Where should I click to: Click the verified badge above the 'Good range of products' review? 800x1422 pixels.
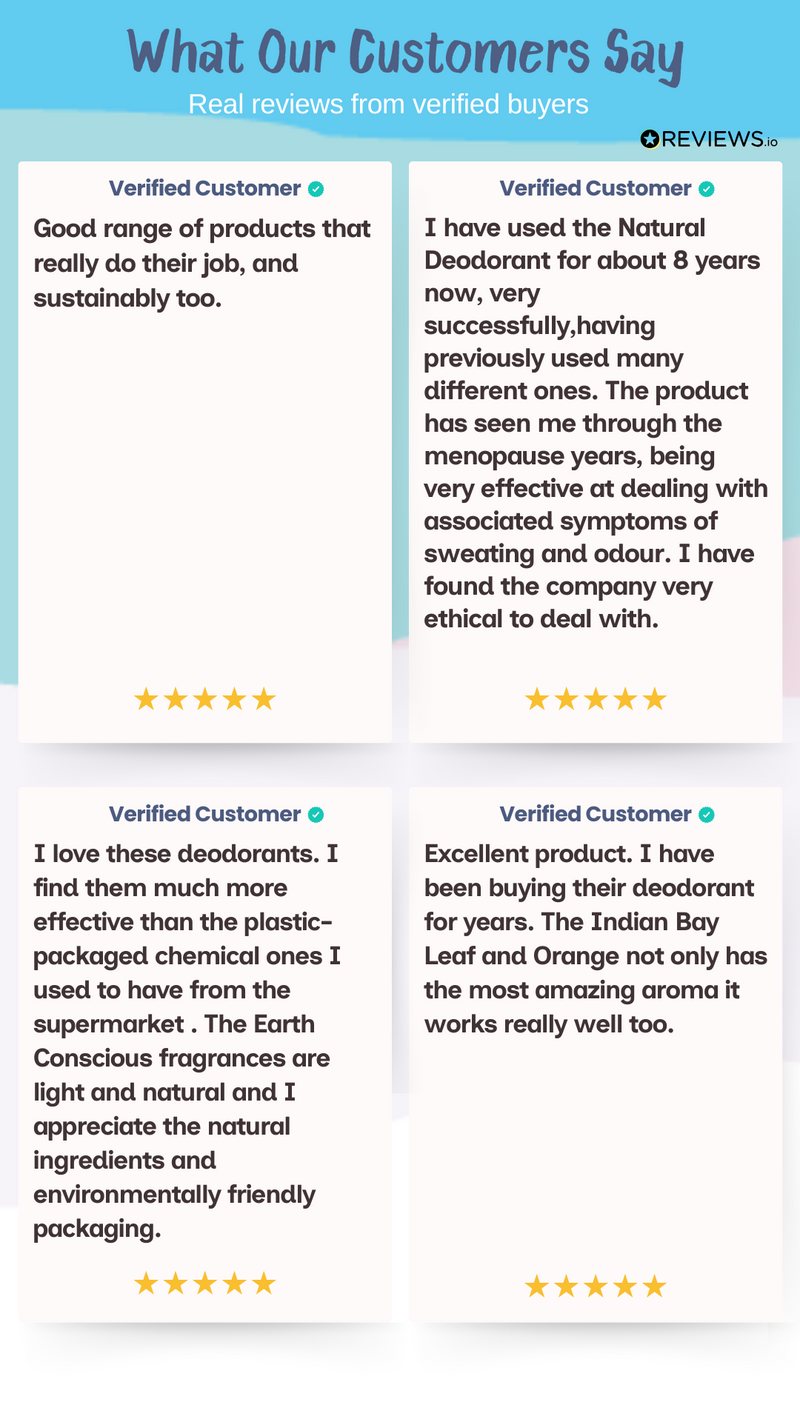tap(316, 189)
